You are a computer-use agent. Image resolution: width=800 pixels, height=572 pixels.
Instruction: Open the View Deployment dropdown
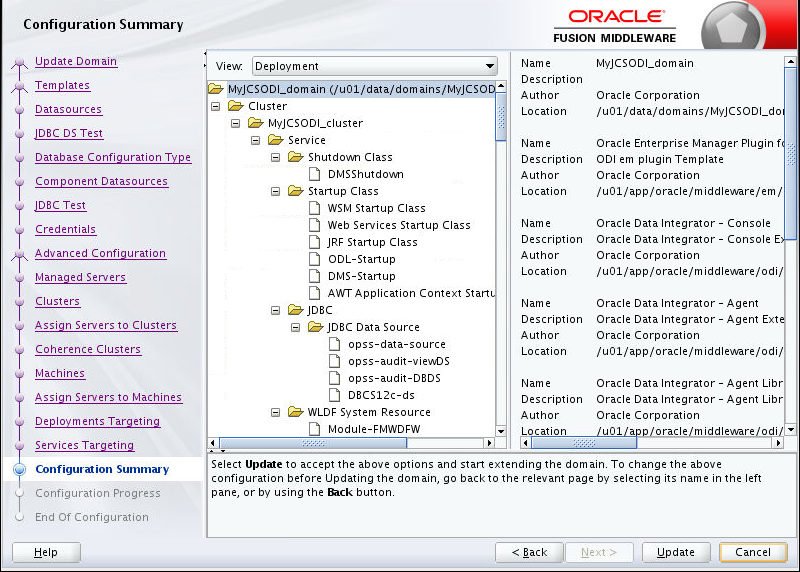[374, 66]
